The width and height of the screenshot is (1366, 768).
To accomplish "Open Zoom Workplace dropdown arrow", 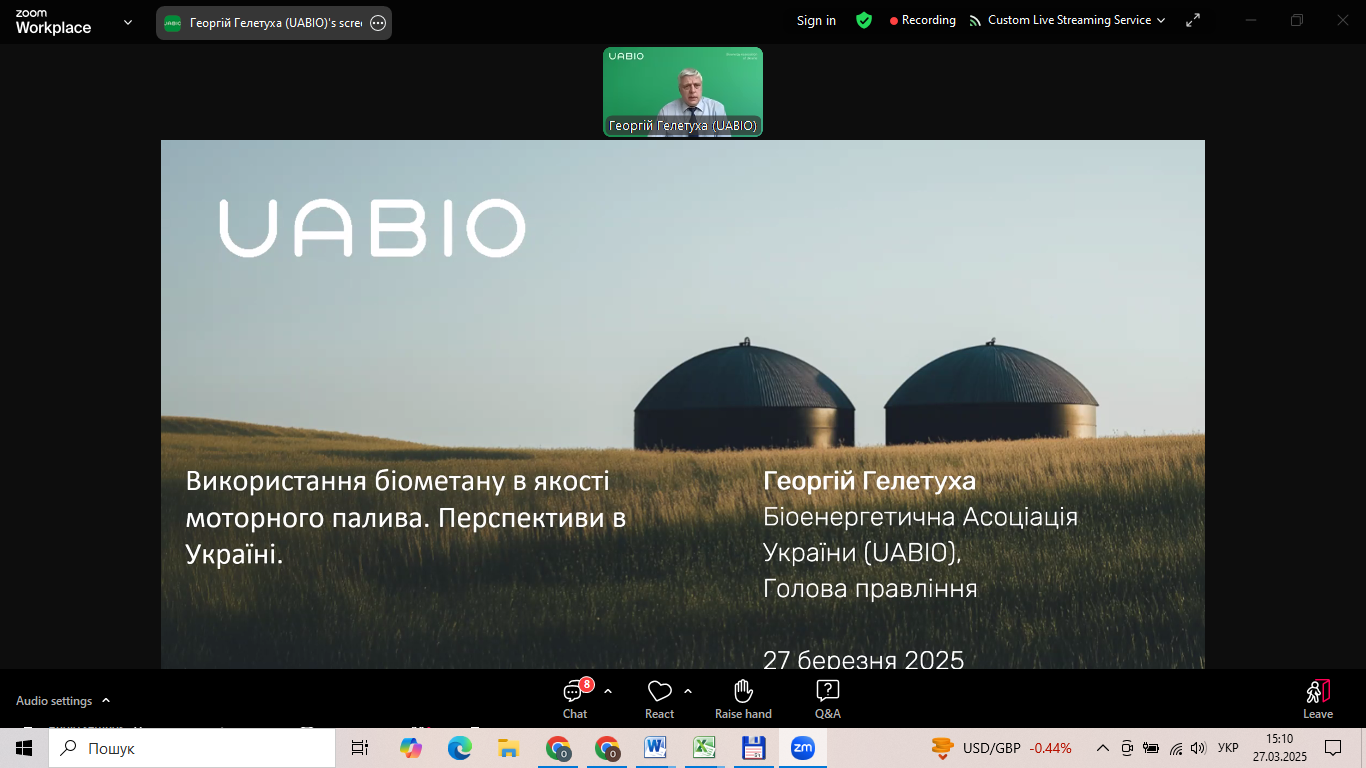I will coord(128,22).
